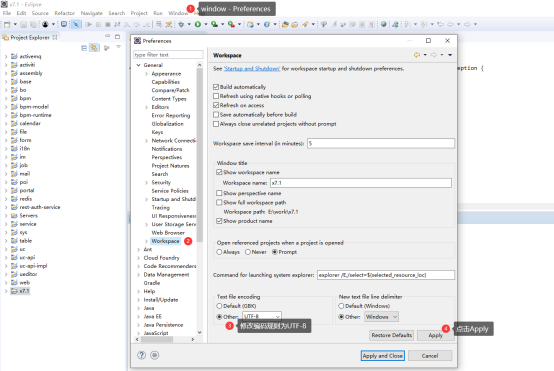Click the Apply button
Viewport: 554px width, 371px height.
click(435, 335)
